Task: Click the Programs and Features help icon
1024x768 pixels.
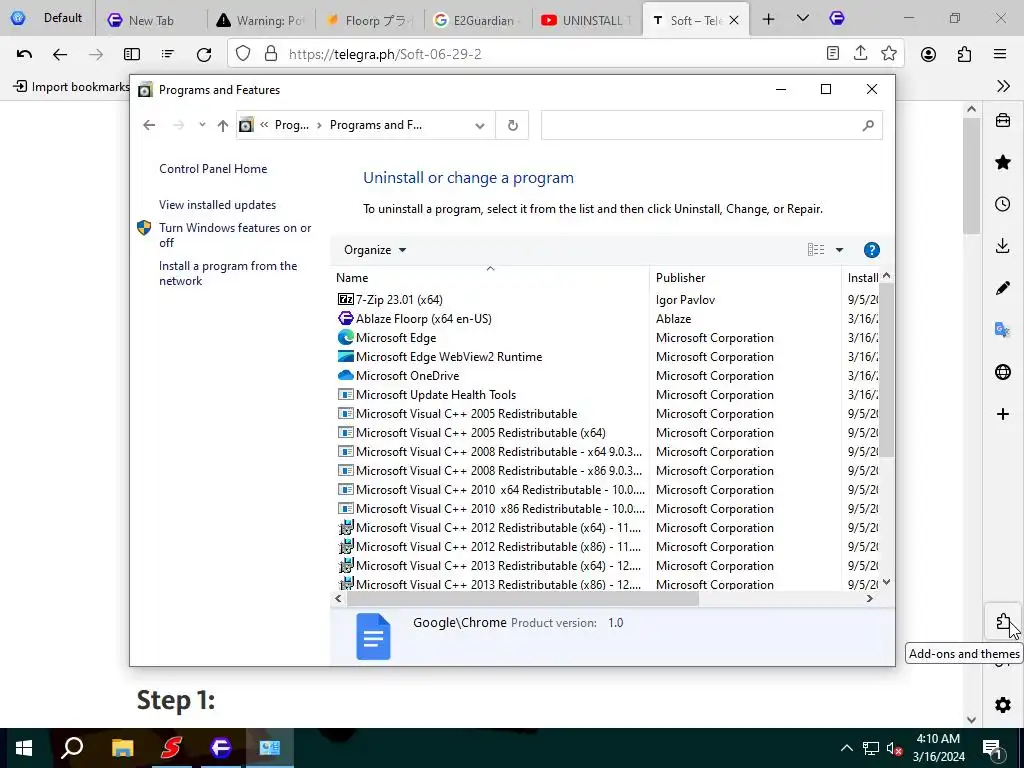Action: tap(871, 250)
